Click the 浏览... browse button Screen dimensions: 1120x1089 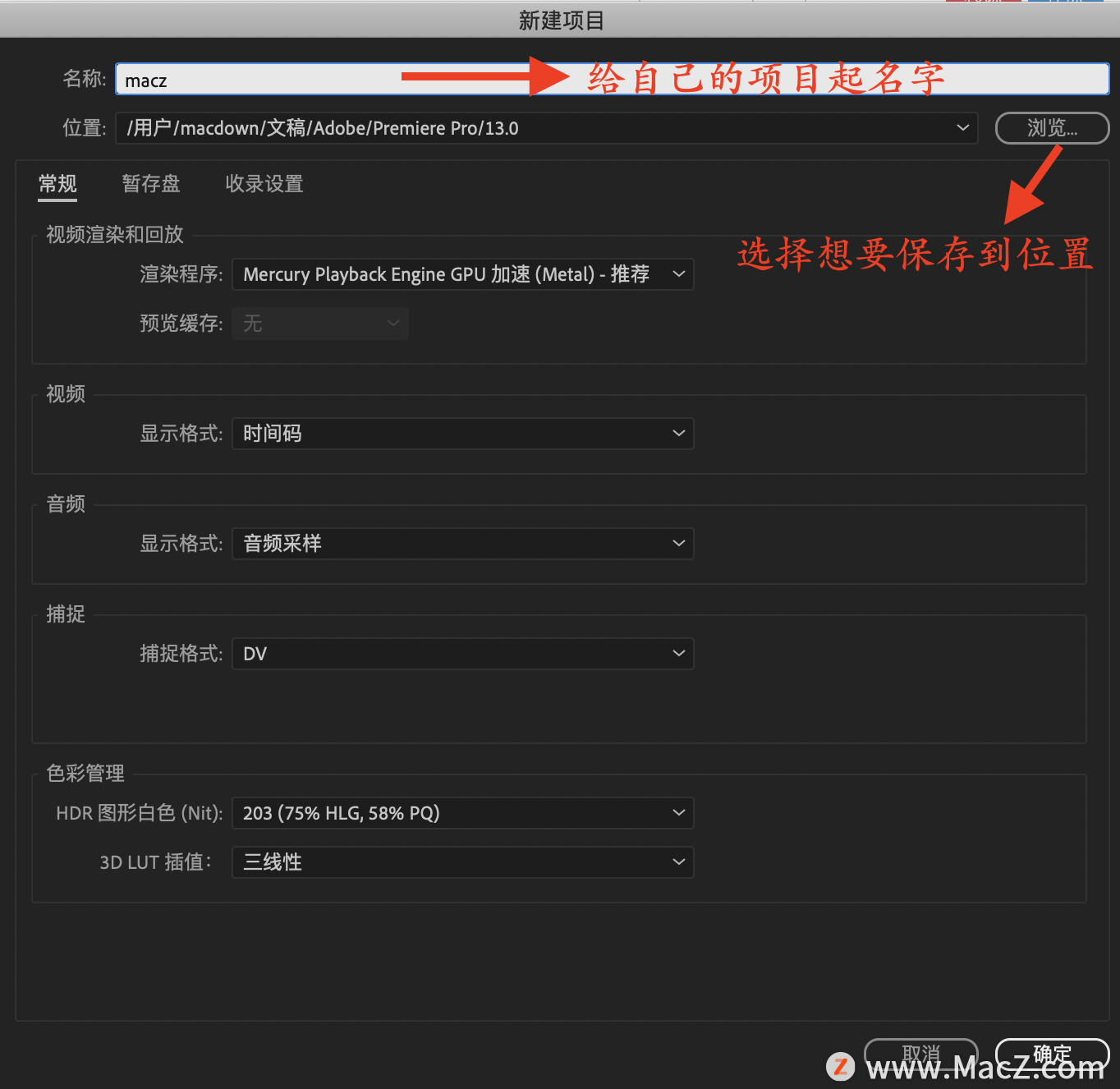point(1052,128)
